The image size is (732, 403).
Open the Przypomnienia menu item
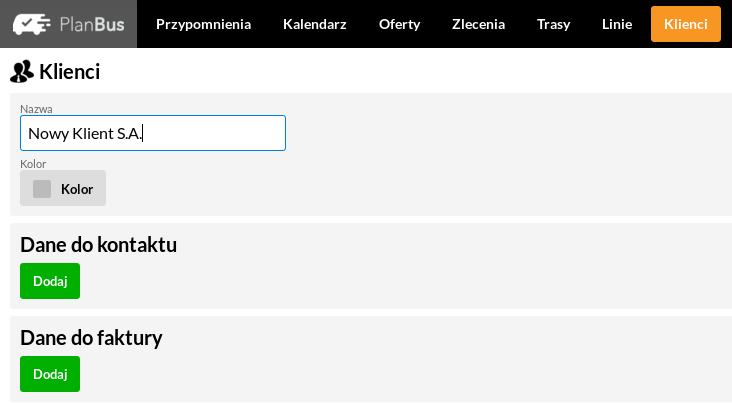pos(204,24)
